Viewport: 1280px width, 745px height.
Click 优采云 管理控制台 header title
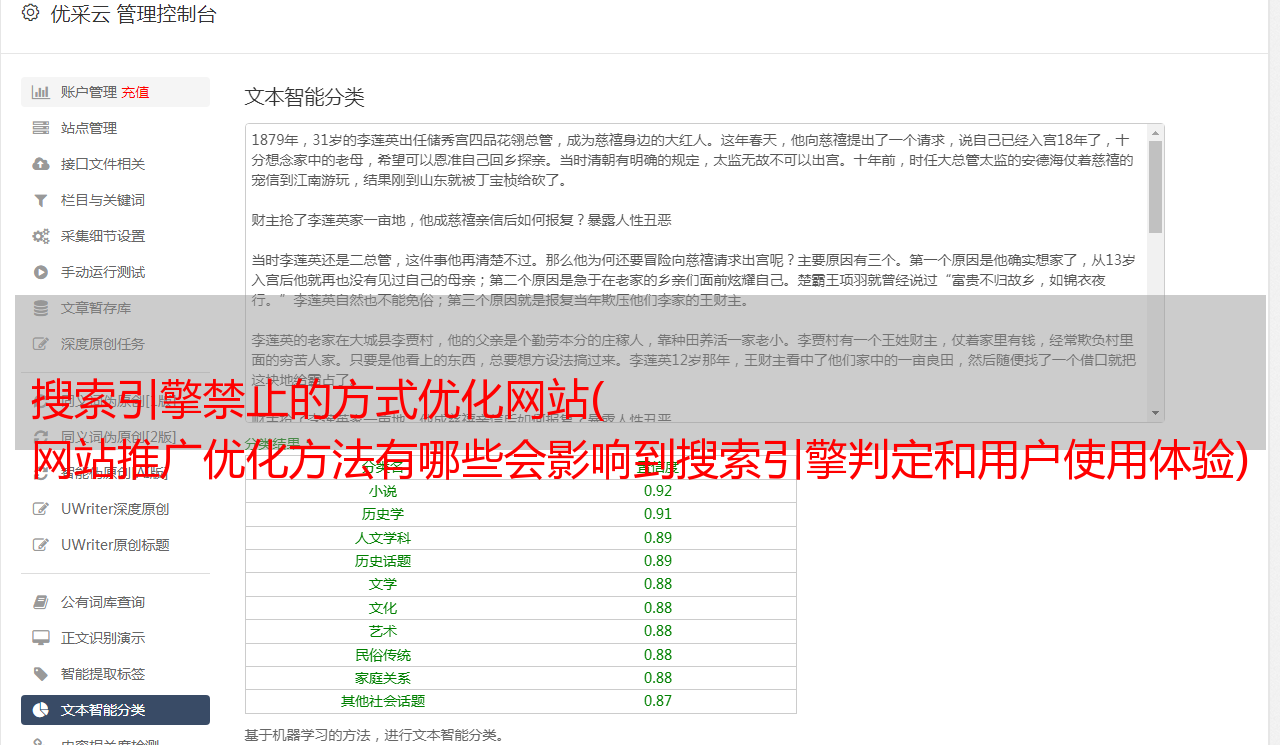click(x=133, y=14)
